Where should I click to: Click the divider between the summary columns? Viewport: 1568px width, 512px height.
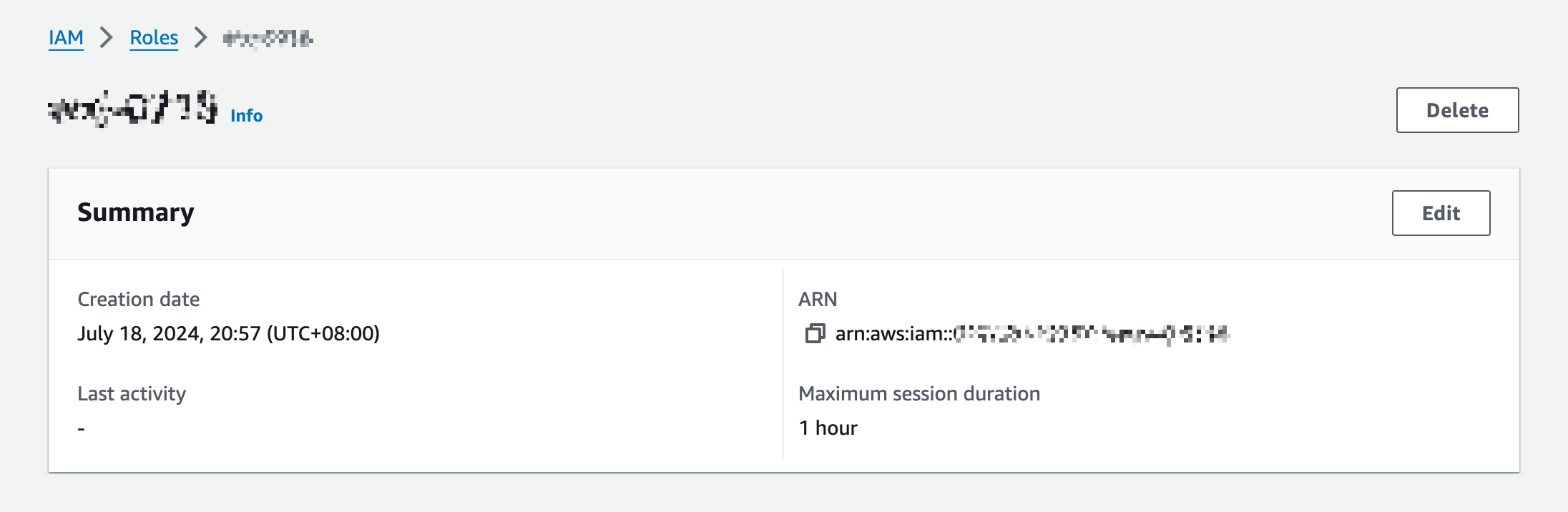(783, 363)
